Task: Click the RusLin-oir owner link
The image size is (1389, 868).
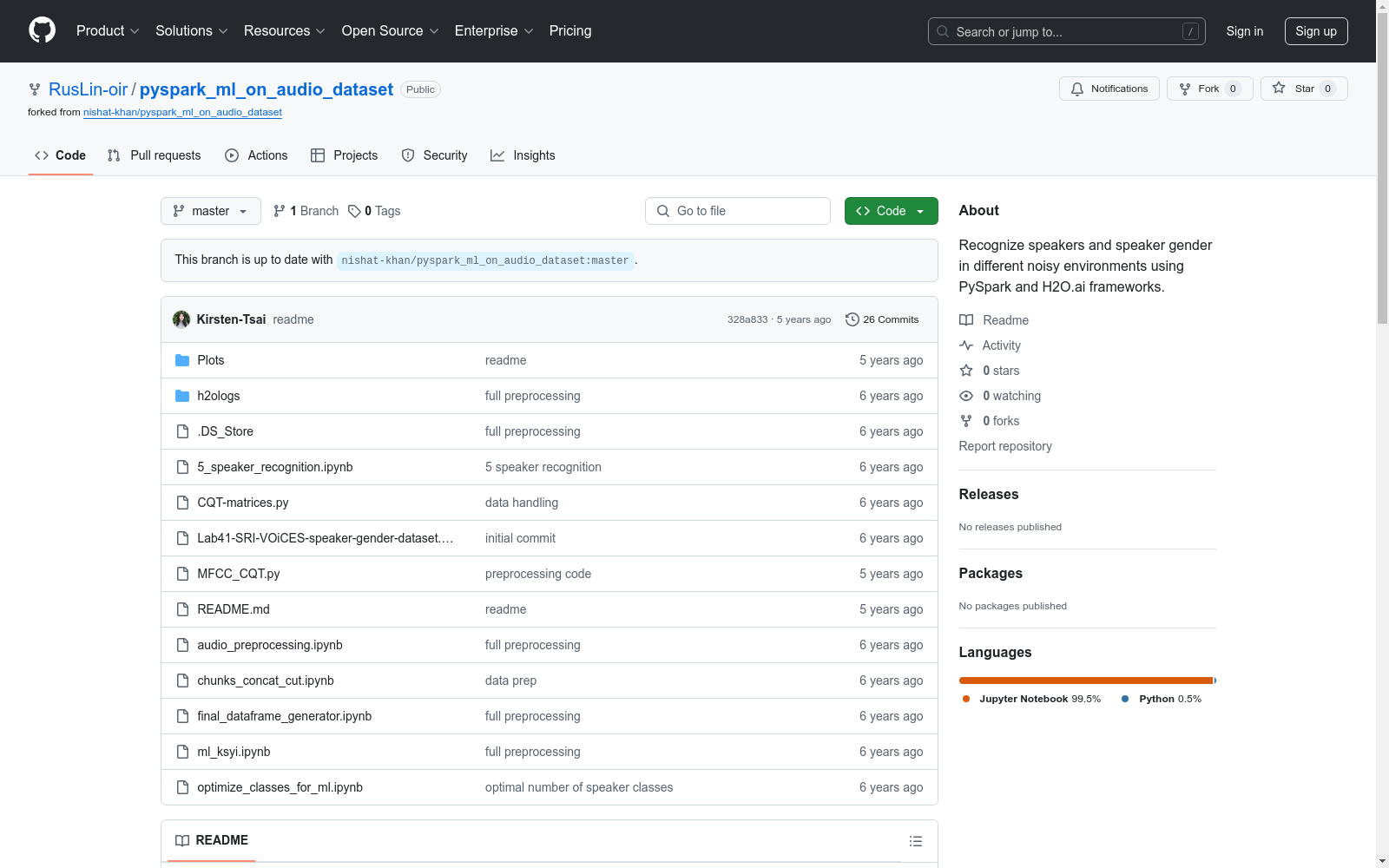Action: (88, 89)
